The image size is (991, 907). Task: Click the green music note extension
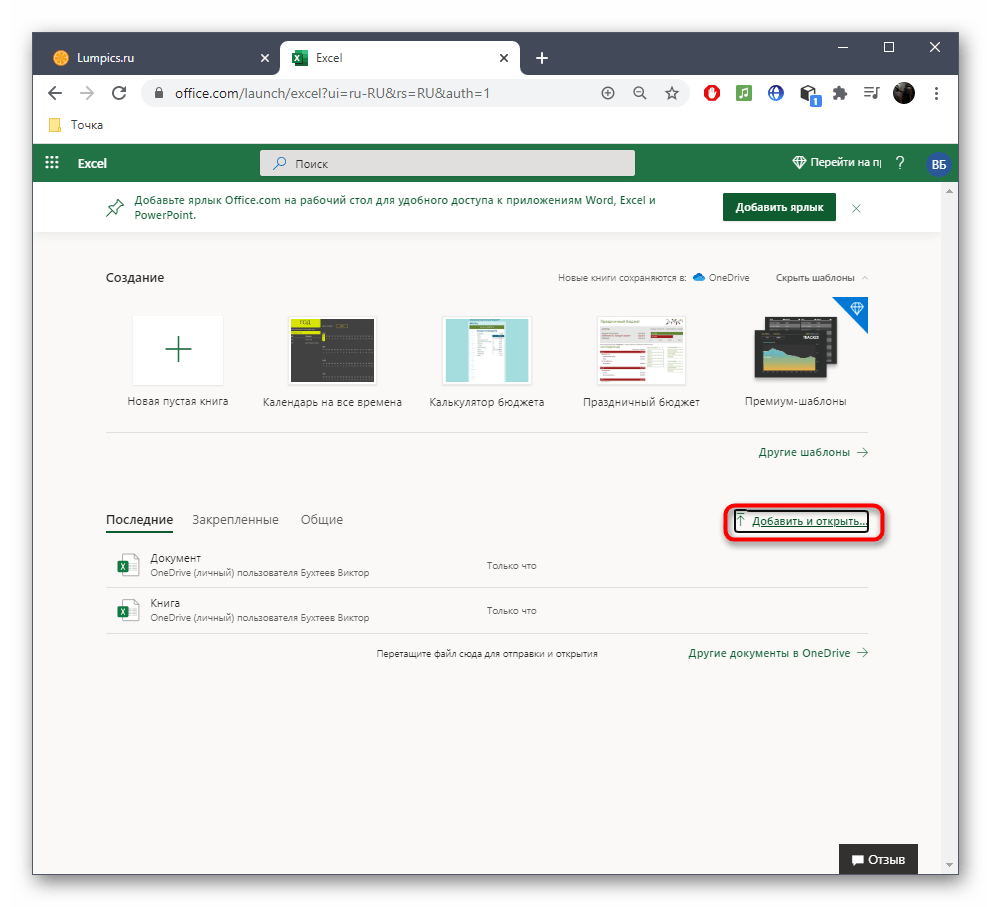tap(744, 94)
